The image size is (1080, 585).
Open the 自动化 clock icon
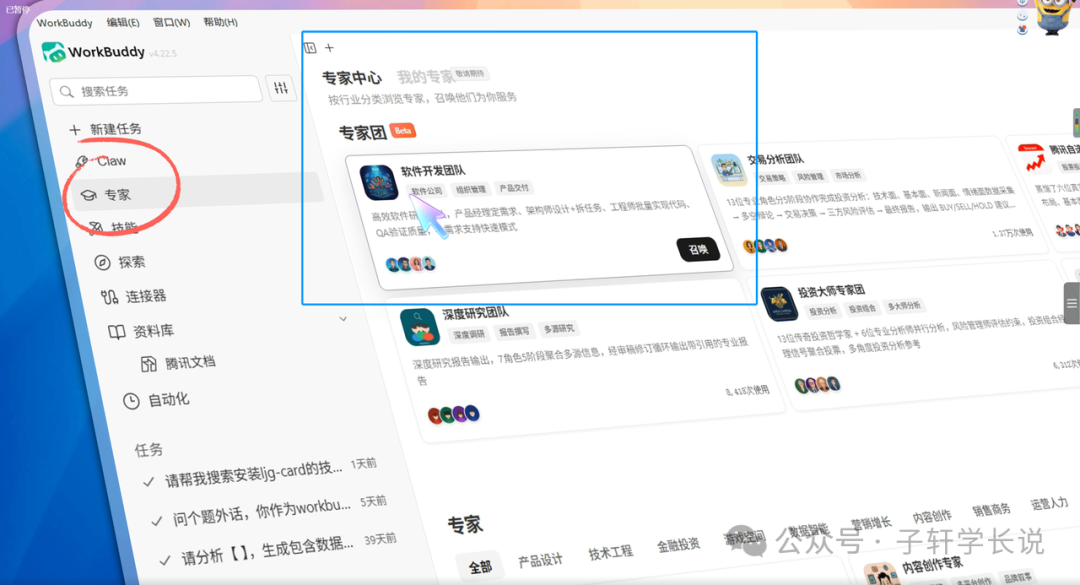click(x=131, y=400)
